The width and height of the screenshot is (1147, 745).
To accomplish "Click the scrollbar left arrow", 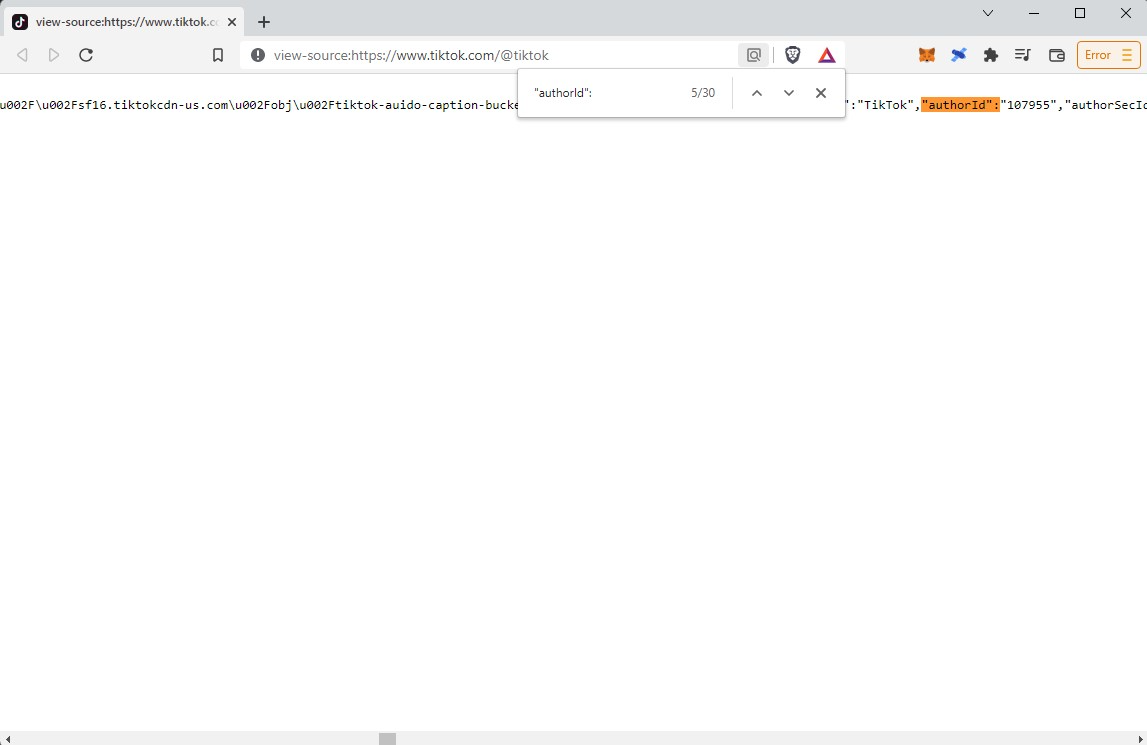I will (x=6, y=738).
